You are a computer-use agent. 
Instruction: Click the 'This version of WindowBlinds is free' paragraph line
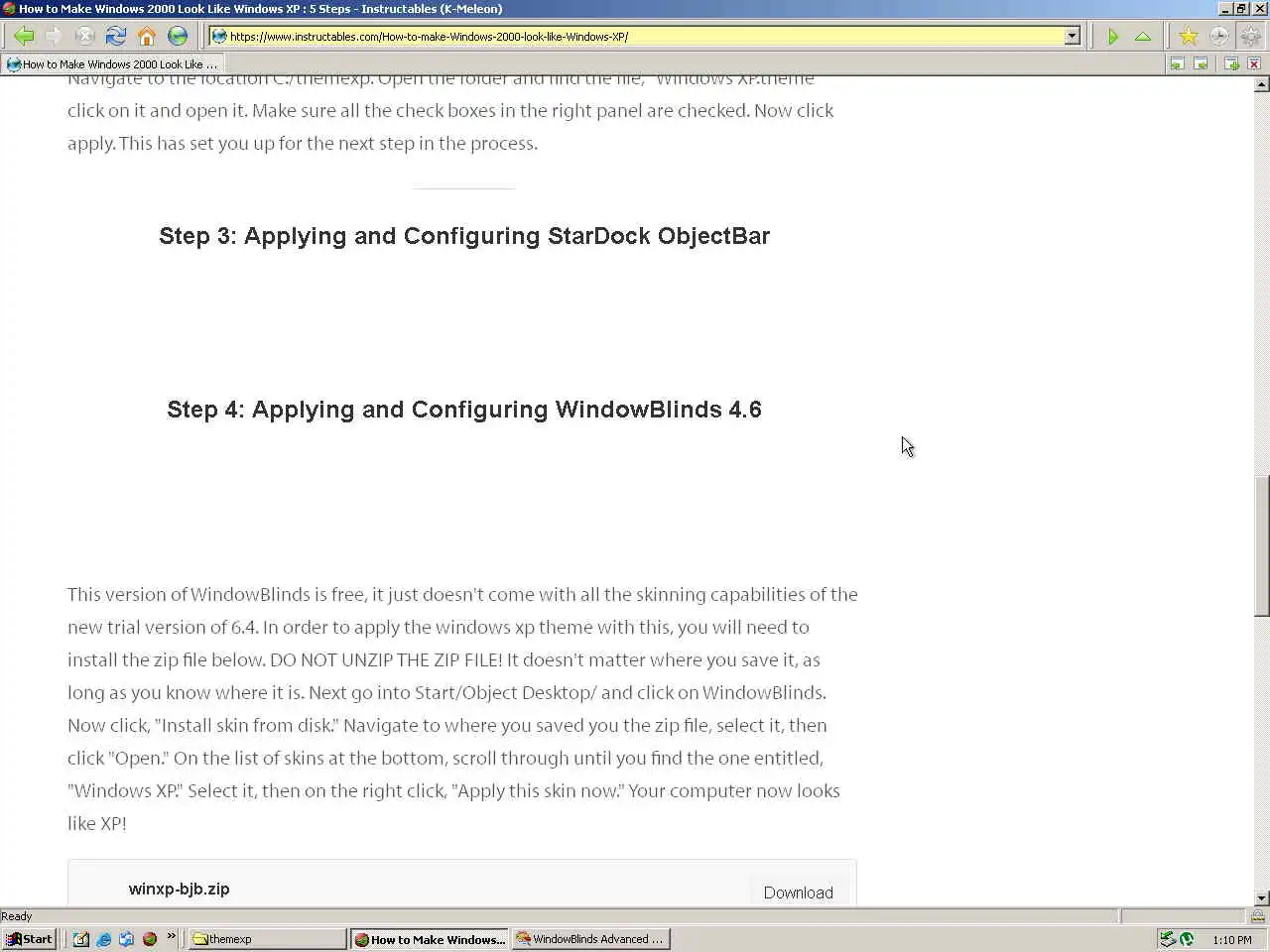pyautogui.click(x=462, y=595)
